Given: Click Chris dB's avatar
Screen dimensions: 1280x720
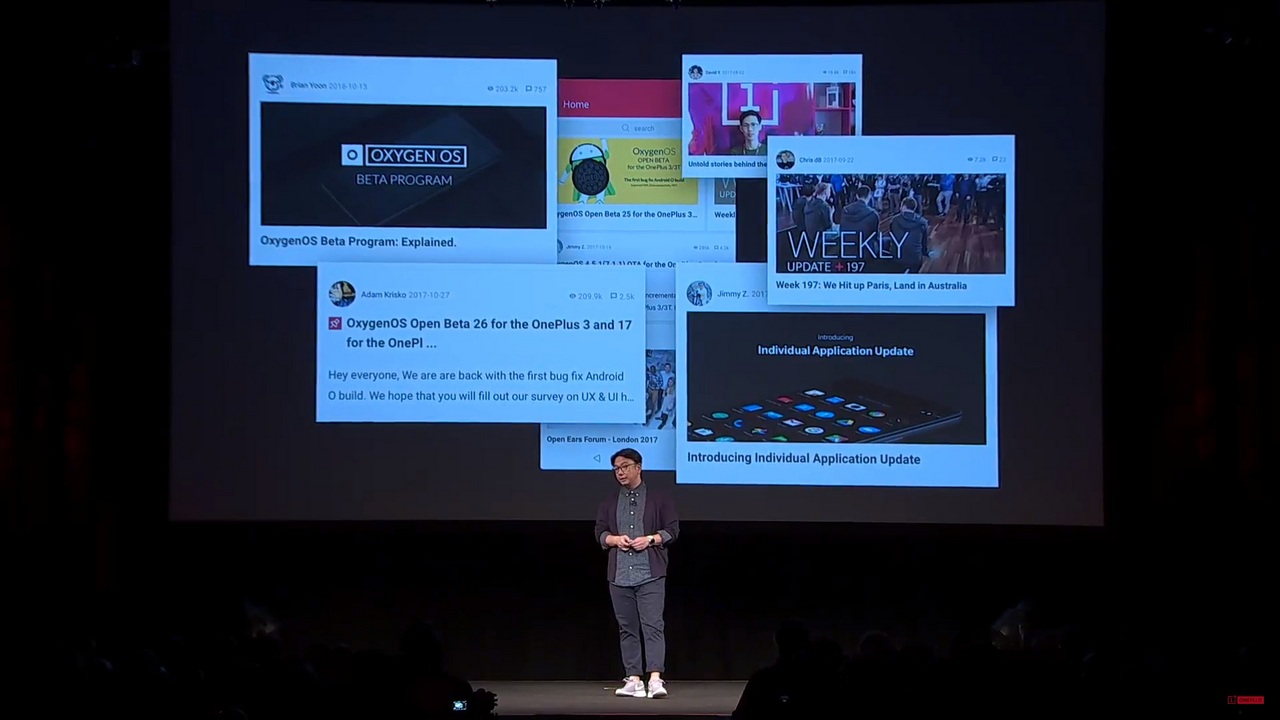Looking at the screenshot, I should click(785, 160).
